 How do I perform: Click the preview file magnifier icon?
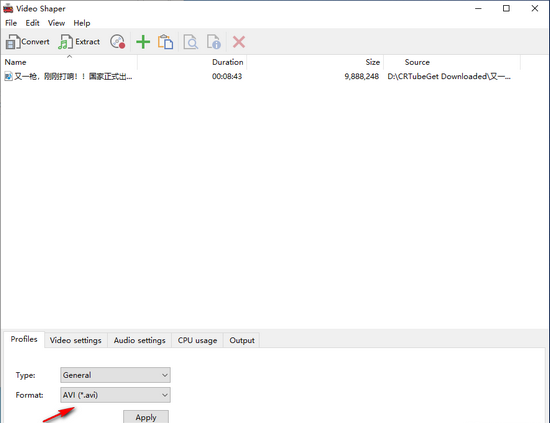point(191,42)
